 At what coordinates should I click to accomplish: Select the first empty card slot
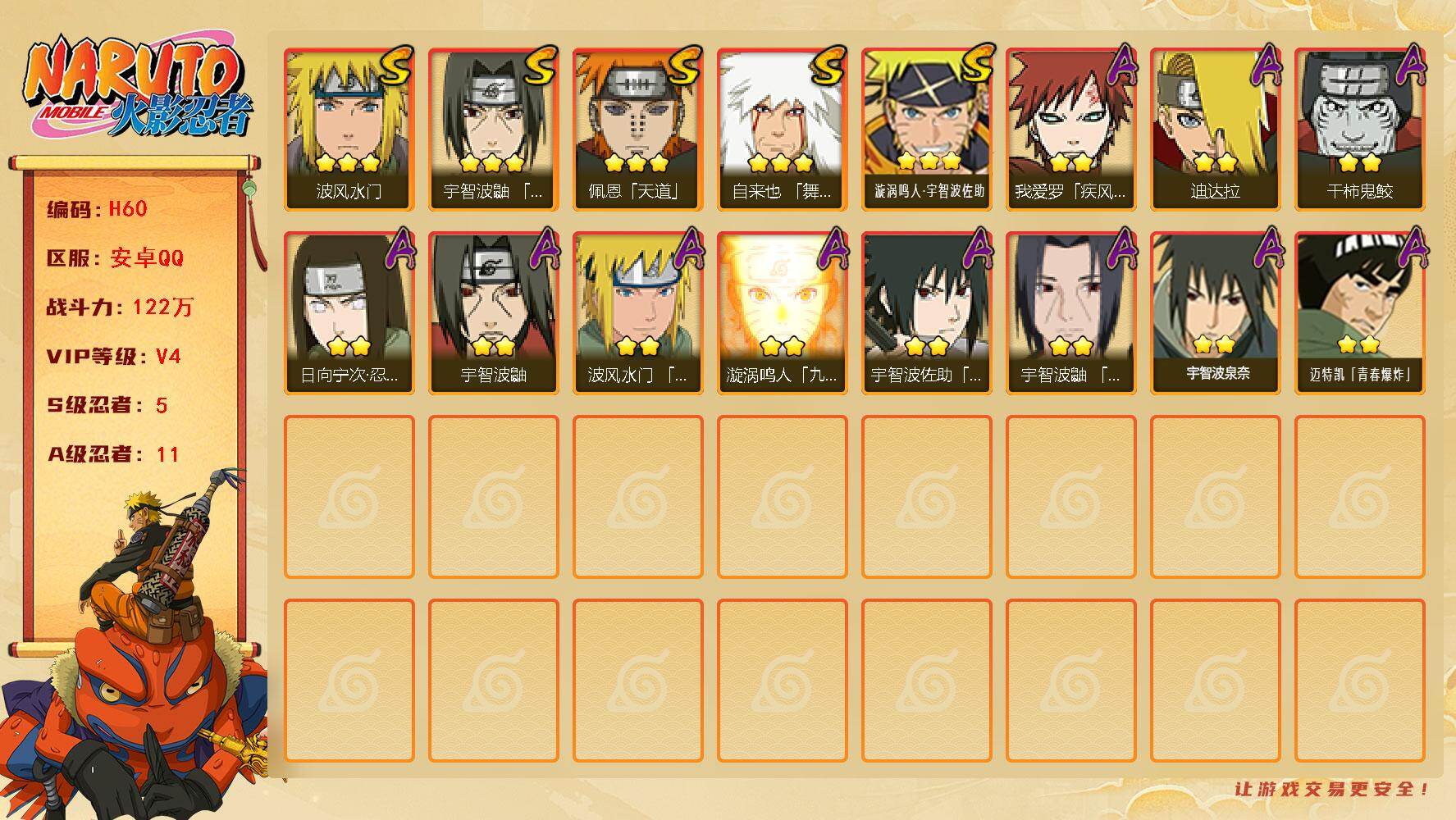tap(349, 497)
